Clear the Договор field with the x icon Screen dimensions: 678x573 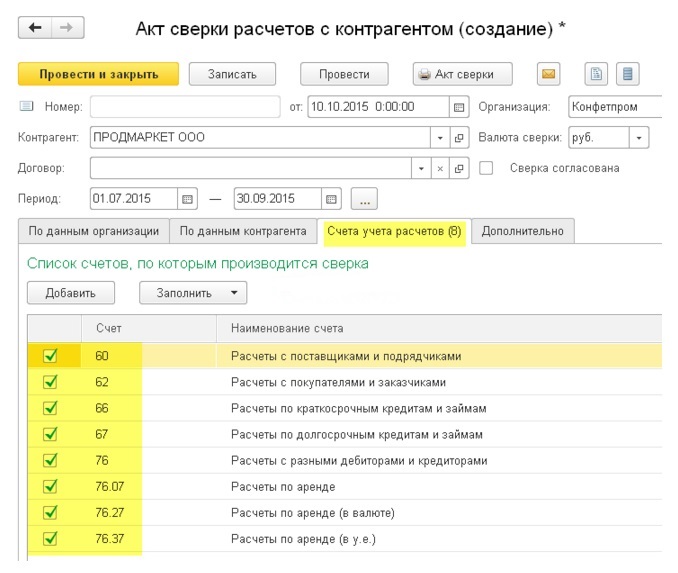[x=440, y=168]
